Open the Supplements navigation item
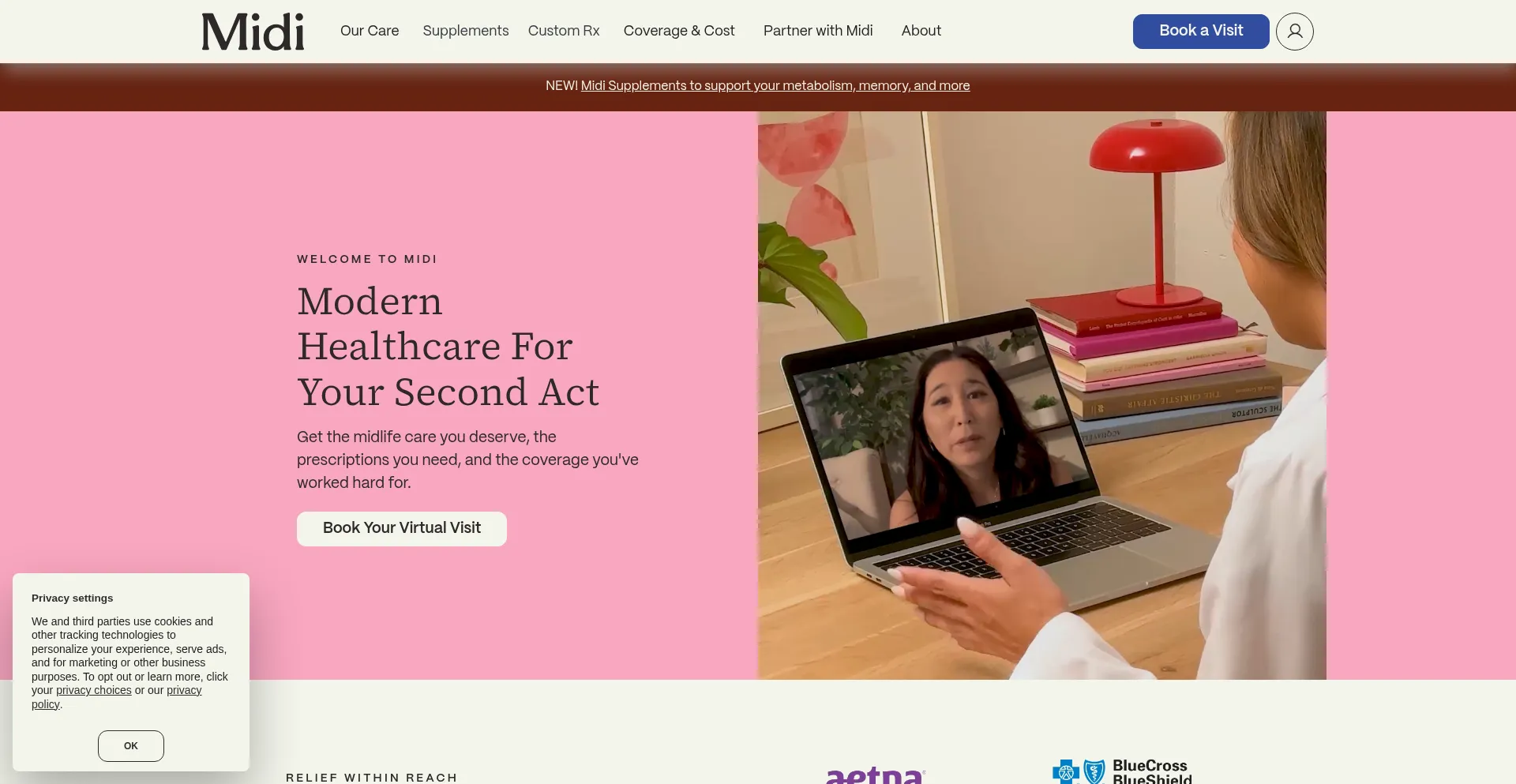1516x784 pixels. pos(466,31)
